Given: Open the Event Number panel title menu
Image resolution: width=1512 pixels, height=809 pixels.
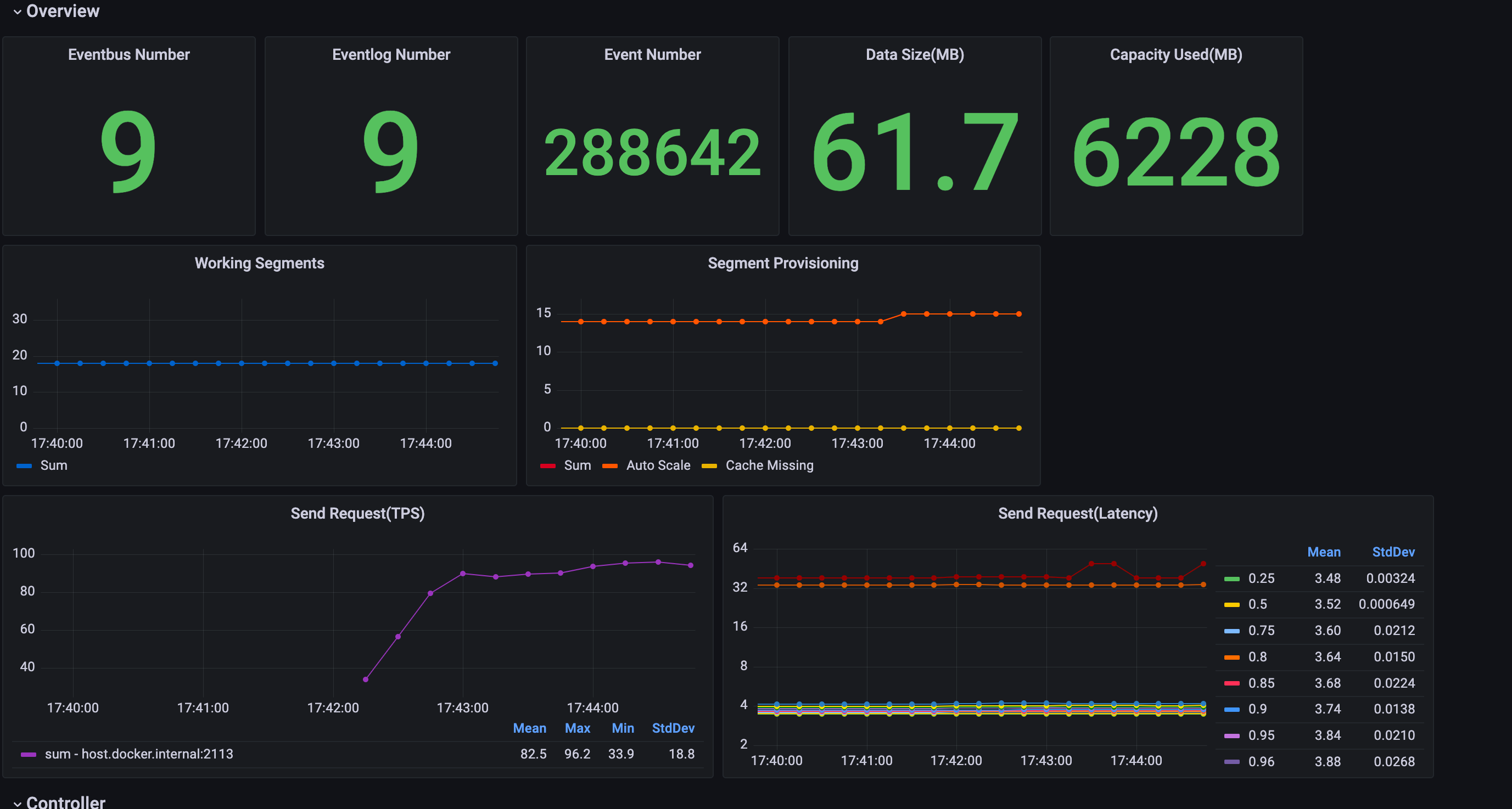Looking at the screenshot, I should [652, 54].
